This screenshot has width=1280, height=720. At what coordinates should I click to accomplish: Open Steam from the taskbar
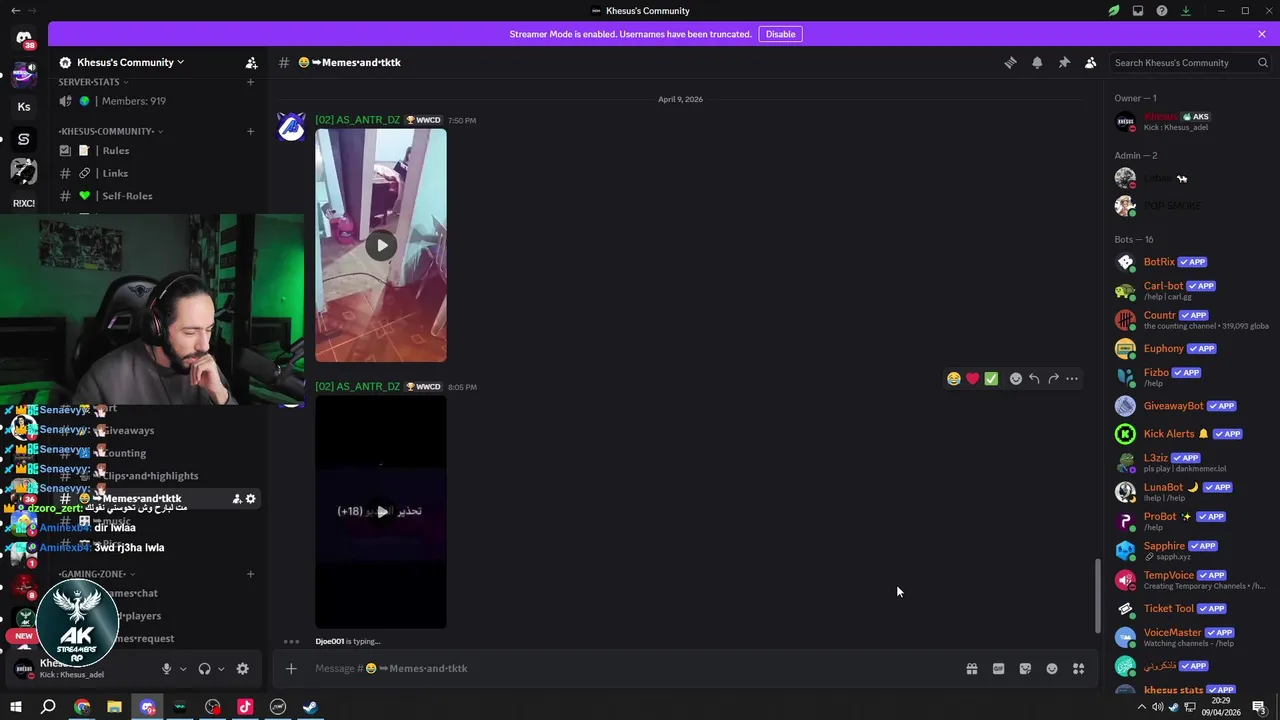[310, 707]
